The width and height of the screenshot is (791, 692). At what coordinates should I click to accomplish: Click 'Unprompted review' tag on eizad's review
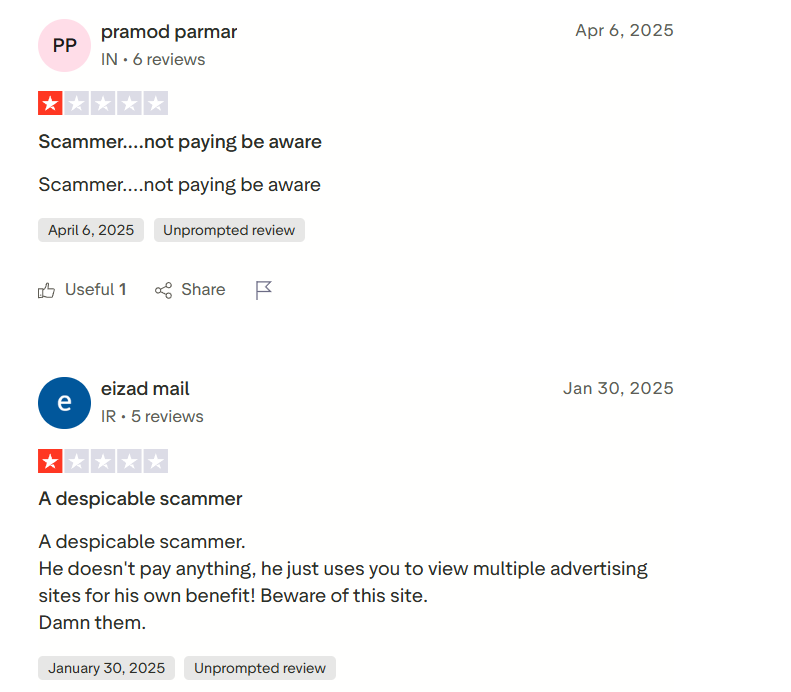[x=260, y=668]
